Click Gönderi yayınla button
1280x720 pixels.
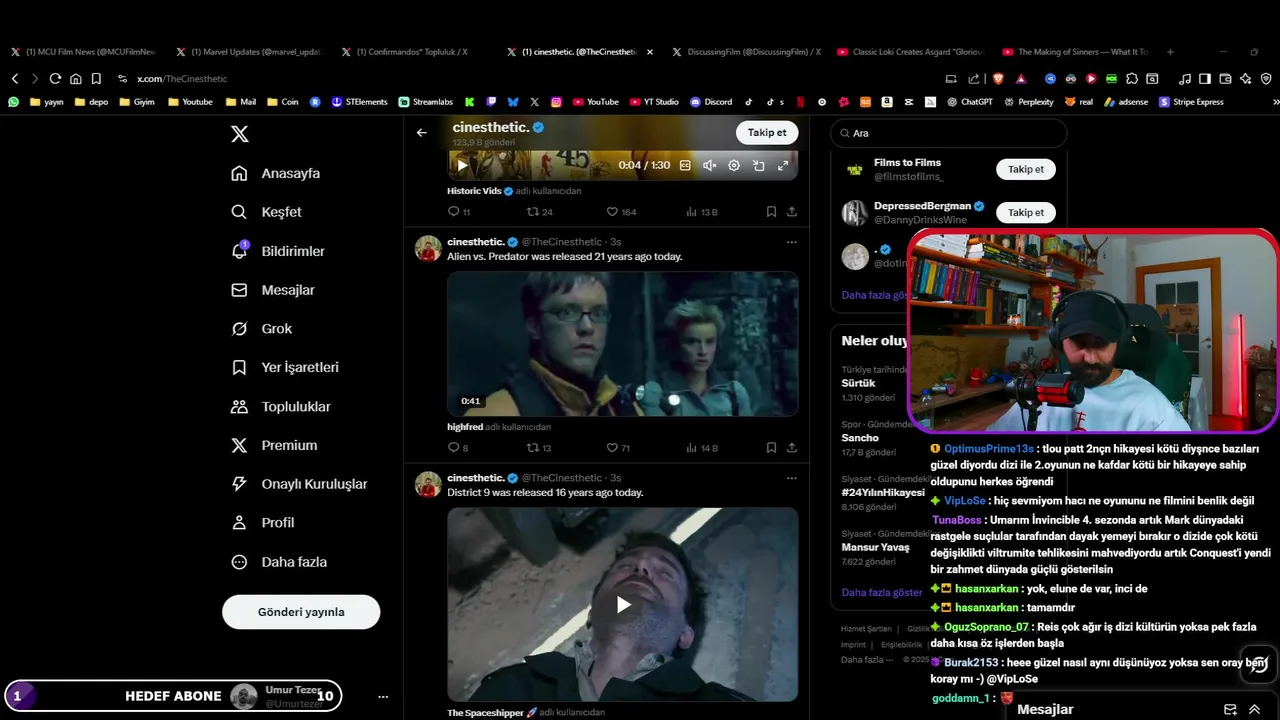[301, 612]
